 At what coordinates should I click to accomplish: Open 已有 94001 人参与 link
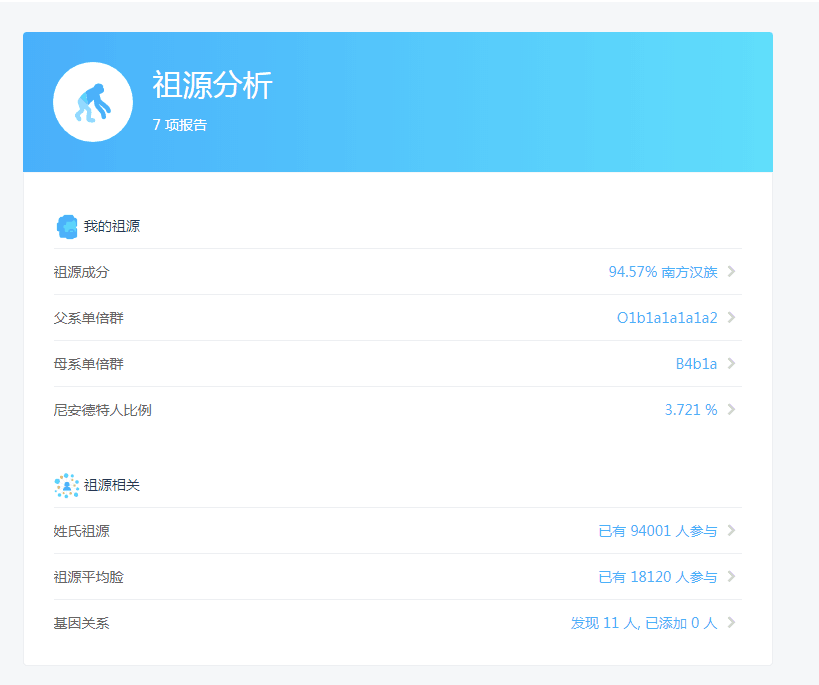pyautogui.click(x=658, y=531)
